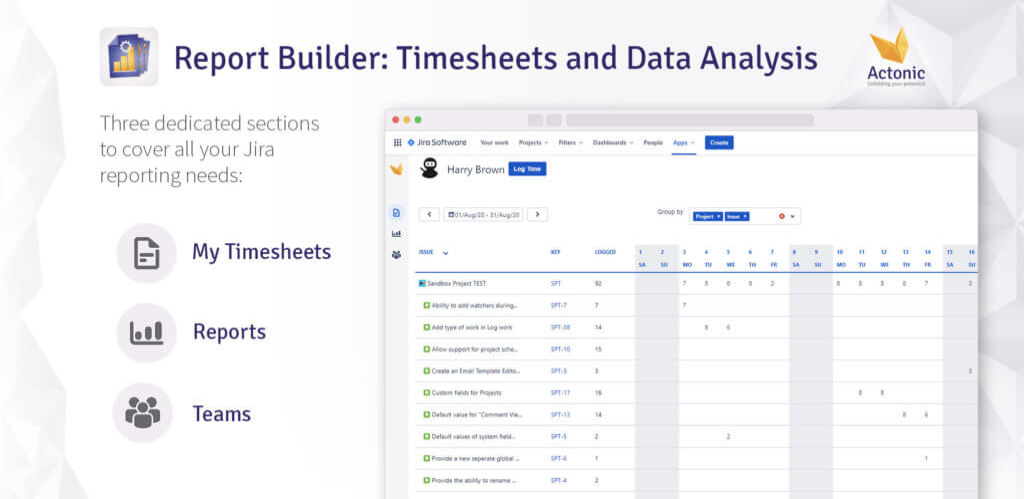Open Your work in the Jira navigation
The height and width of the screenshot is (499, 1024).
(x=494, y=142)
